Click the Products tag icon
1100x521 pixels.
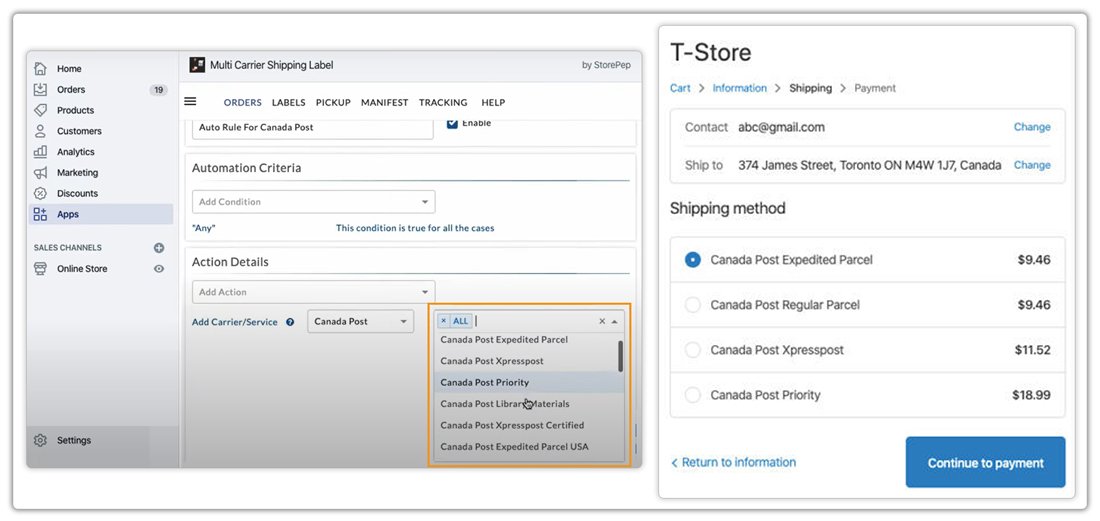click(41, 110)
